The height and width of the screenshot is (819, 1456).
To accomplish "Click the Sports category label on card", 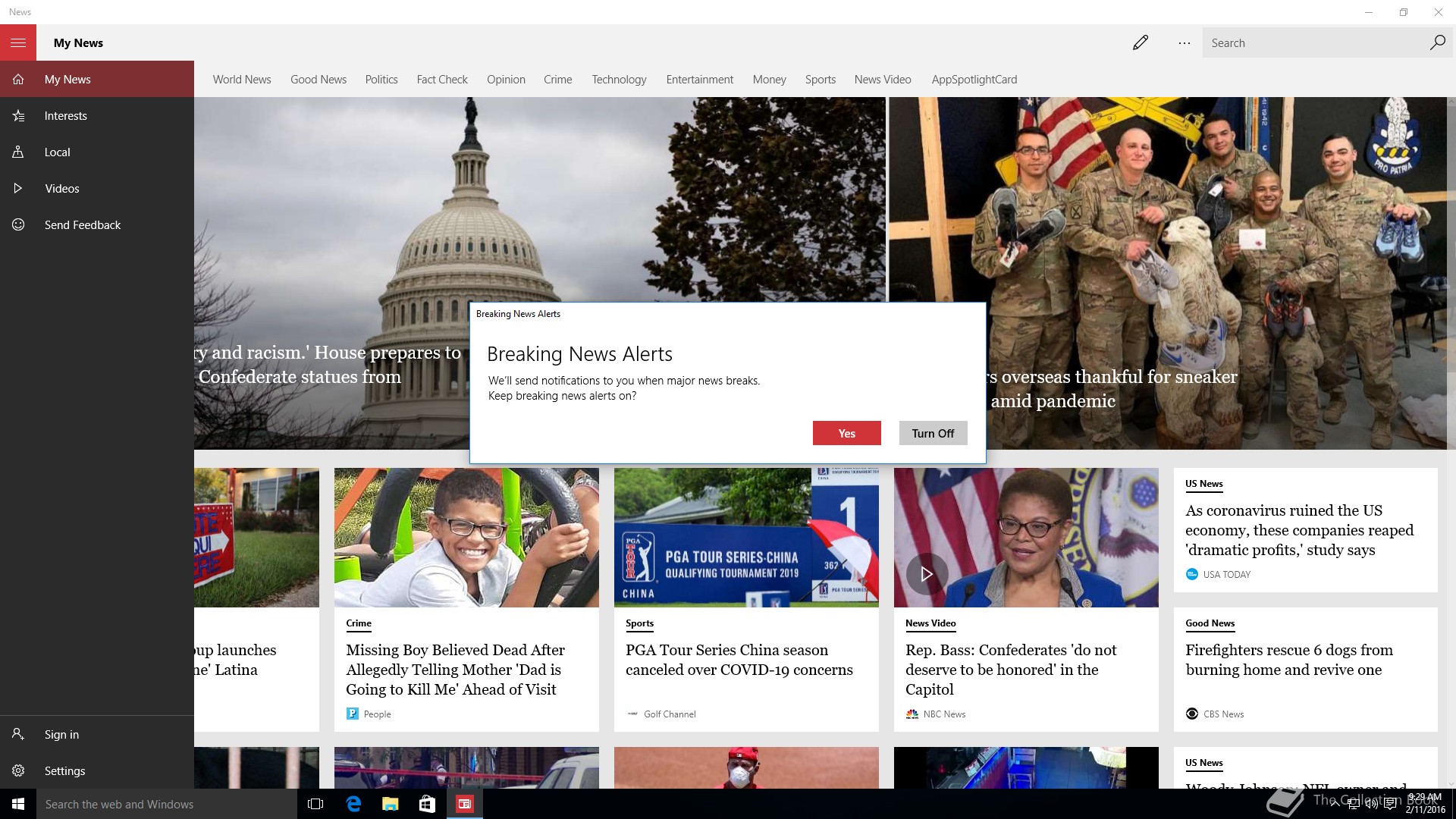I will (x=639, y=623).
